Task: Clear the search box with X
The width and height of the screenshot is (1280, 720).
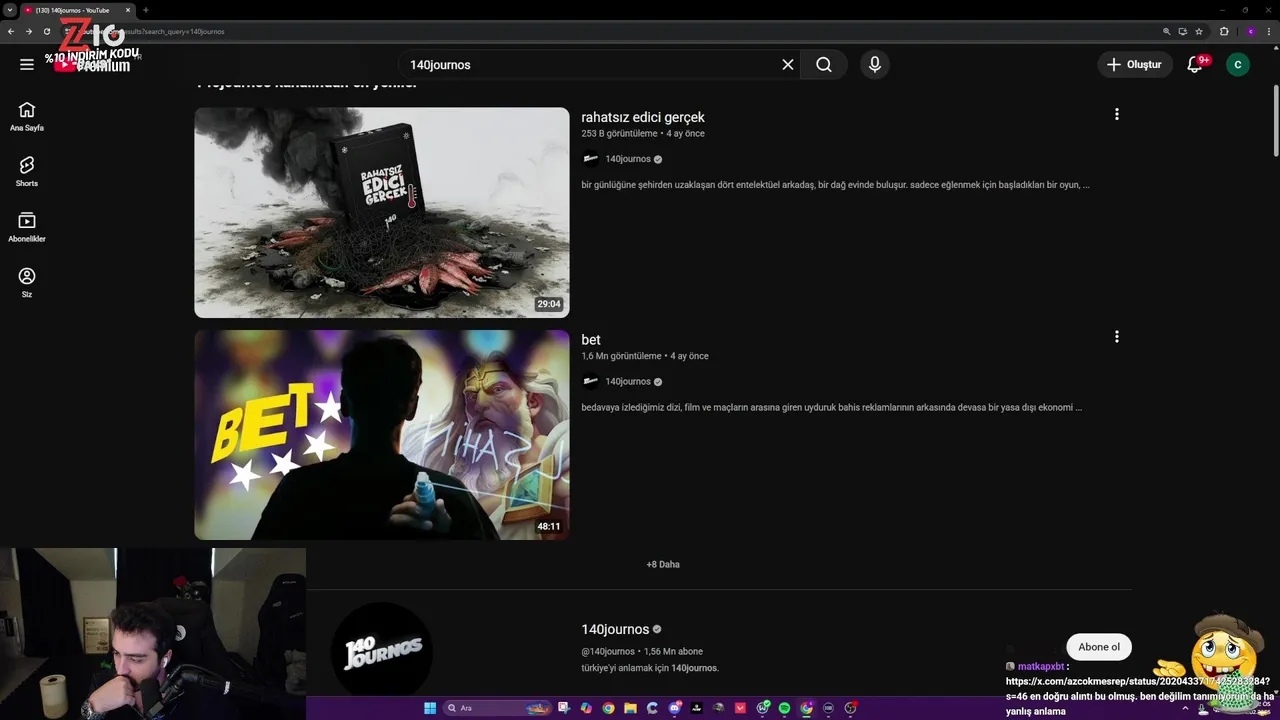Action: click(x=788, y=64)
